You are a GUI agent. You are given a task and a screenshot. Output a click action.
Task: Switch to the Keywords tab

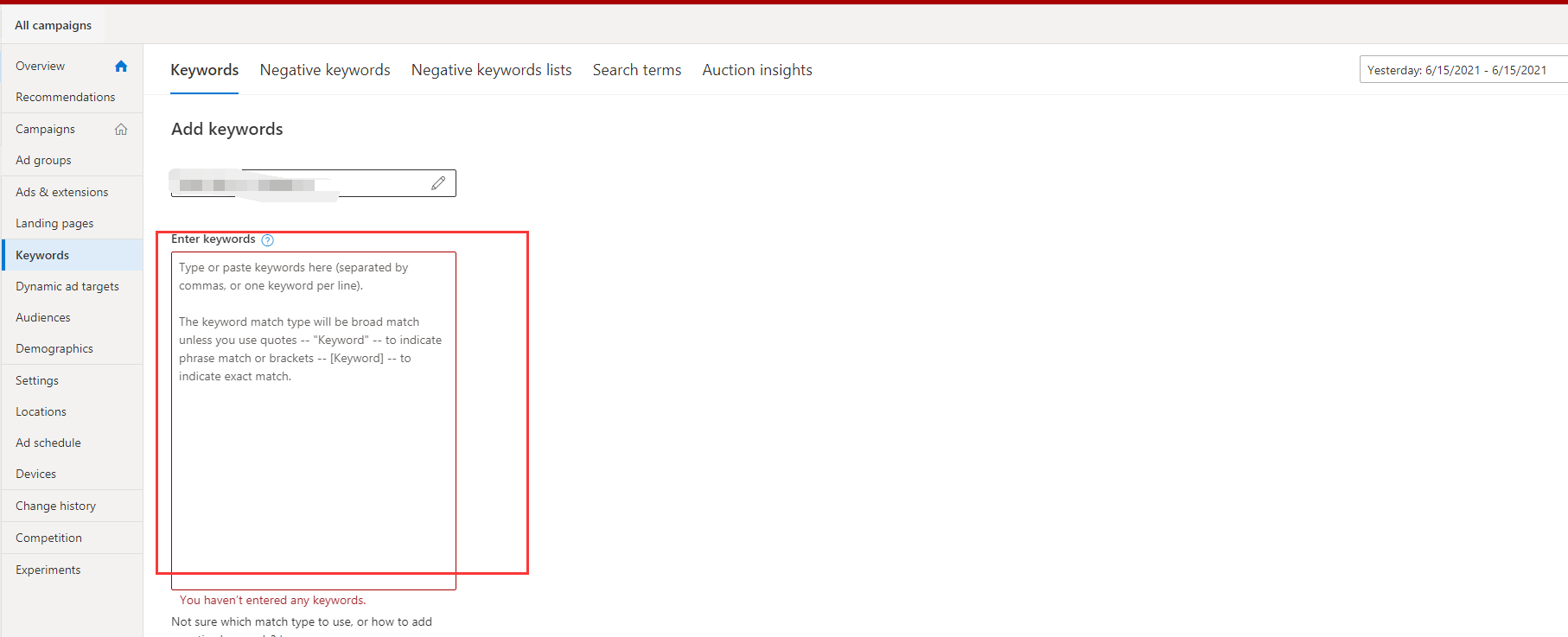point(205,70)
